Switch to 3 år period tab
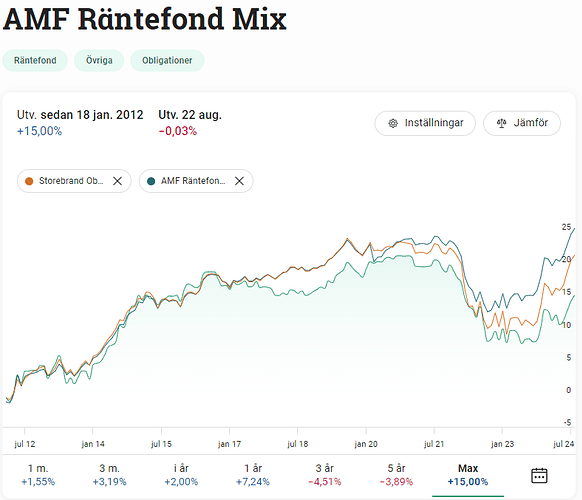The height and width of the screenshot is (500, 582). coord(324,475)
